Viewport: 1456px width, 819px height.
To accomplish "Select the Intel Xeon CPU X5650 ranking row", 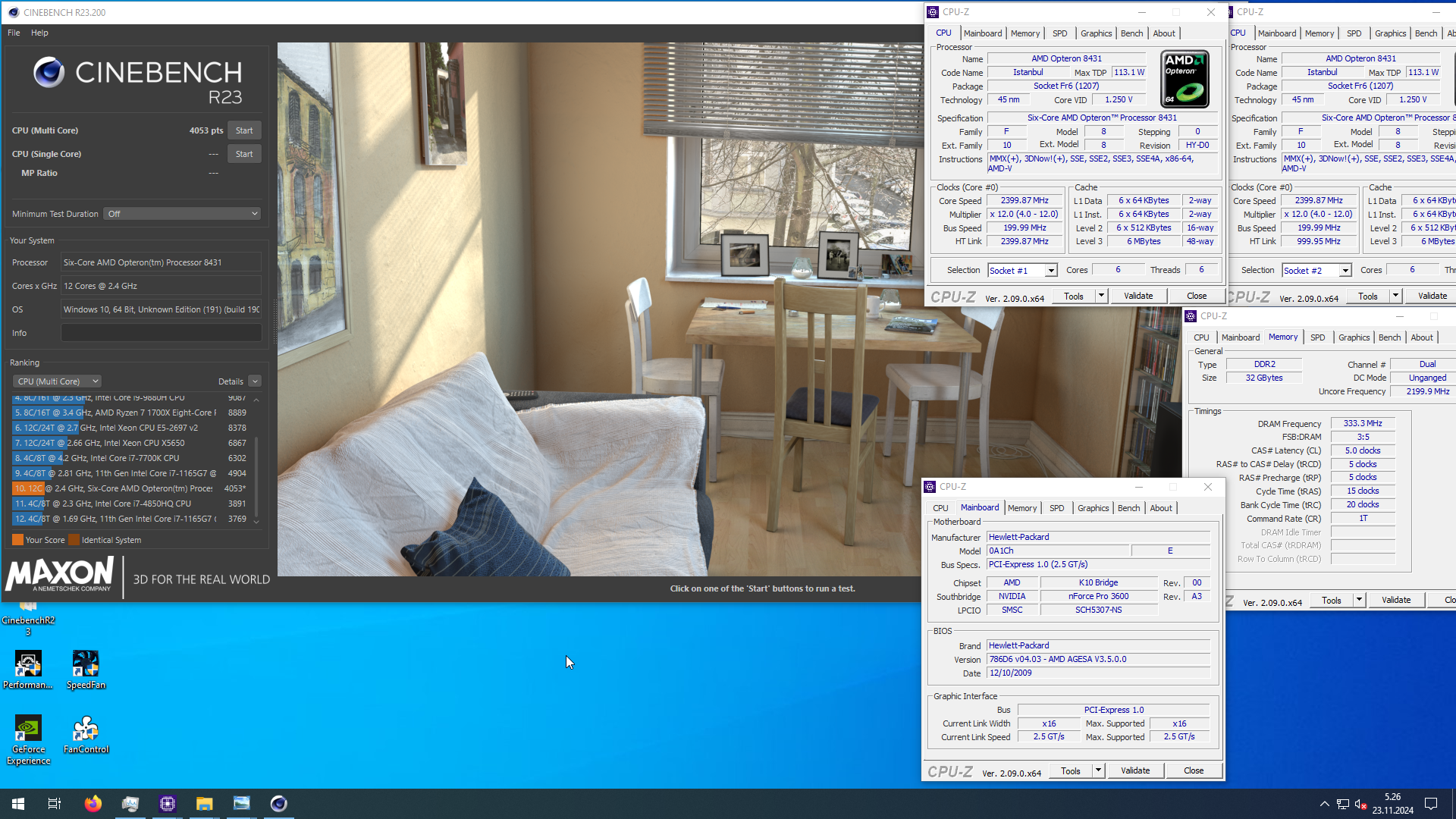I will coord(130,443).
